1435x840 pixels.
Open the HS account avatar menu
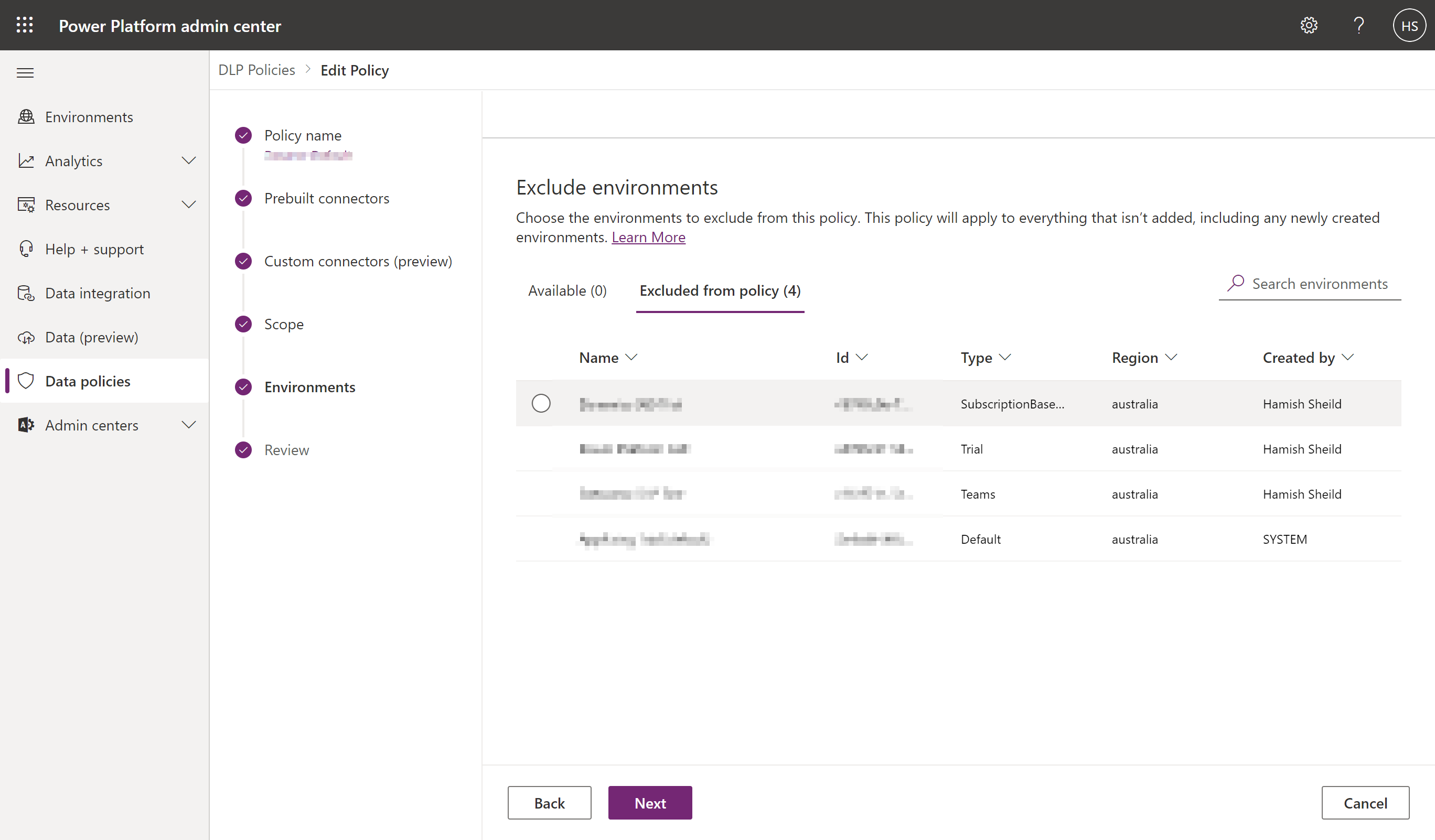tap(1409, 25)
